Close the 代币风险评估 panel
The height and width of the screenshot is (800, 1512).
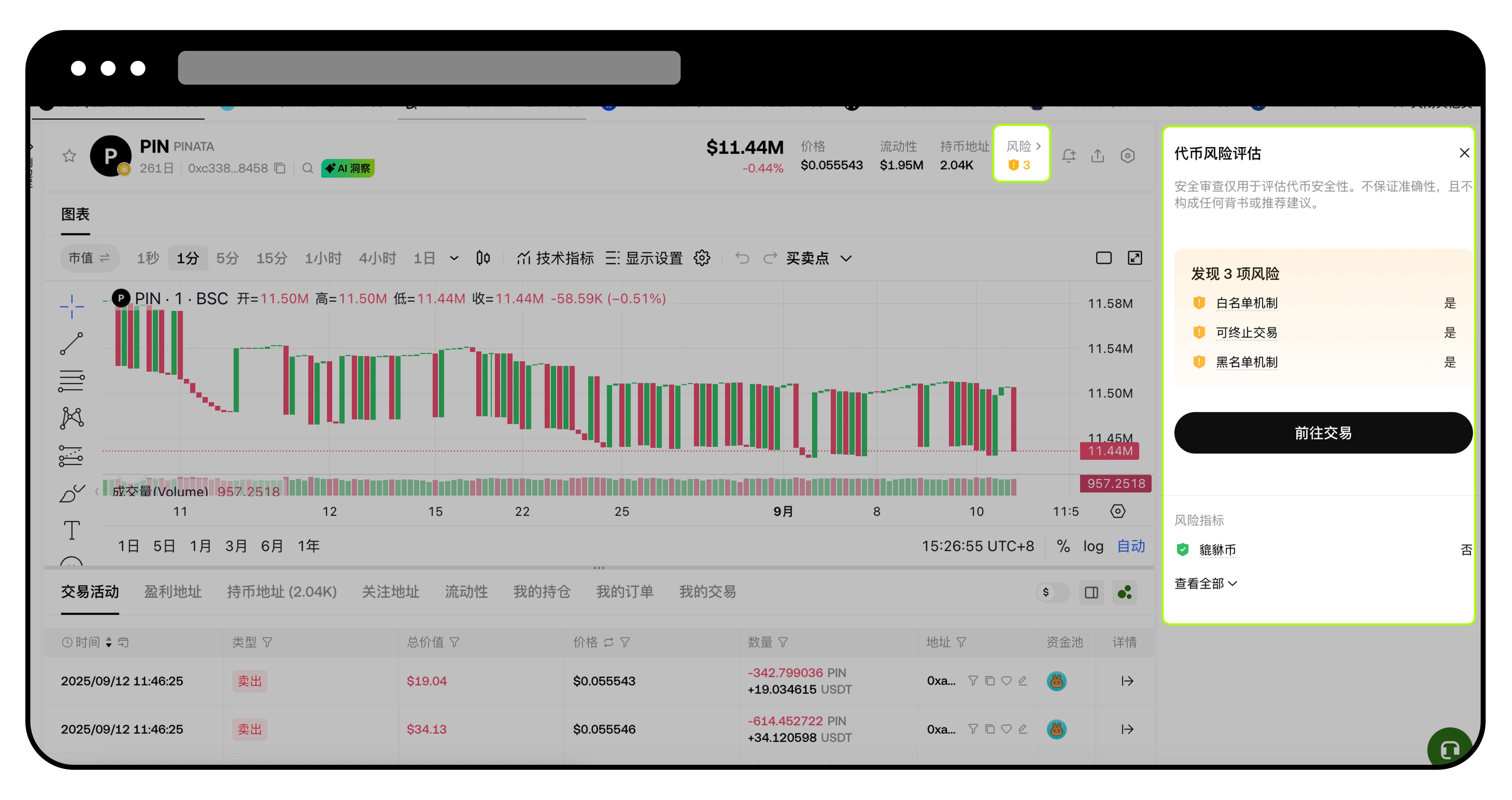(x=1464, y=153)
